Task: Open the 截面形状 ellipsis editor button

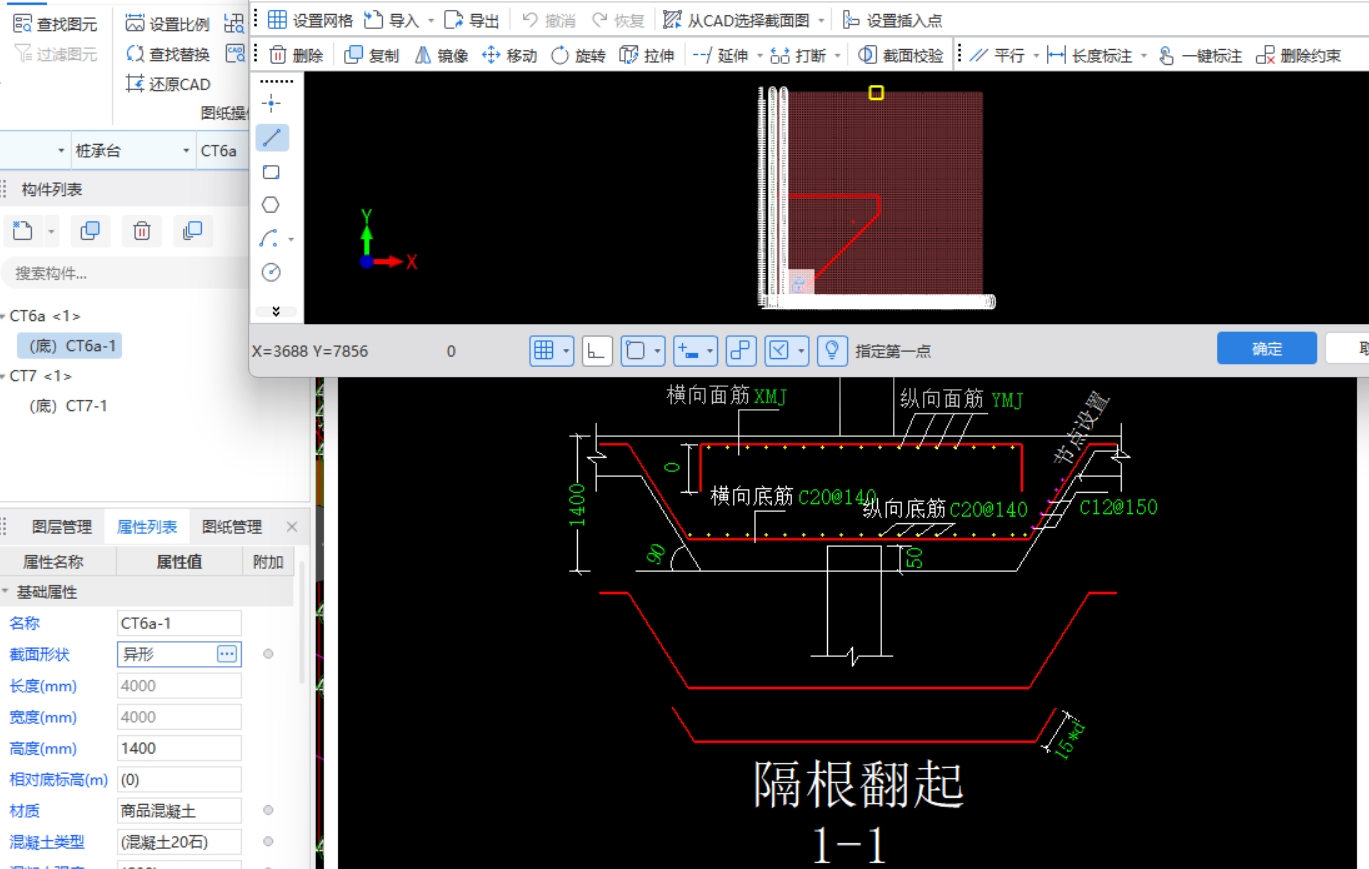Action: click(x=227, y=654)
